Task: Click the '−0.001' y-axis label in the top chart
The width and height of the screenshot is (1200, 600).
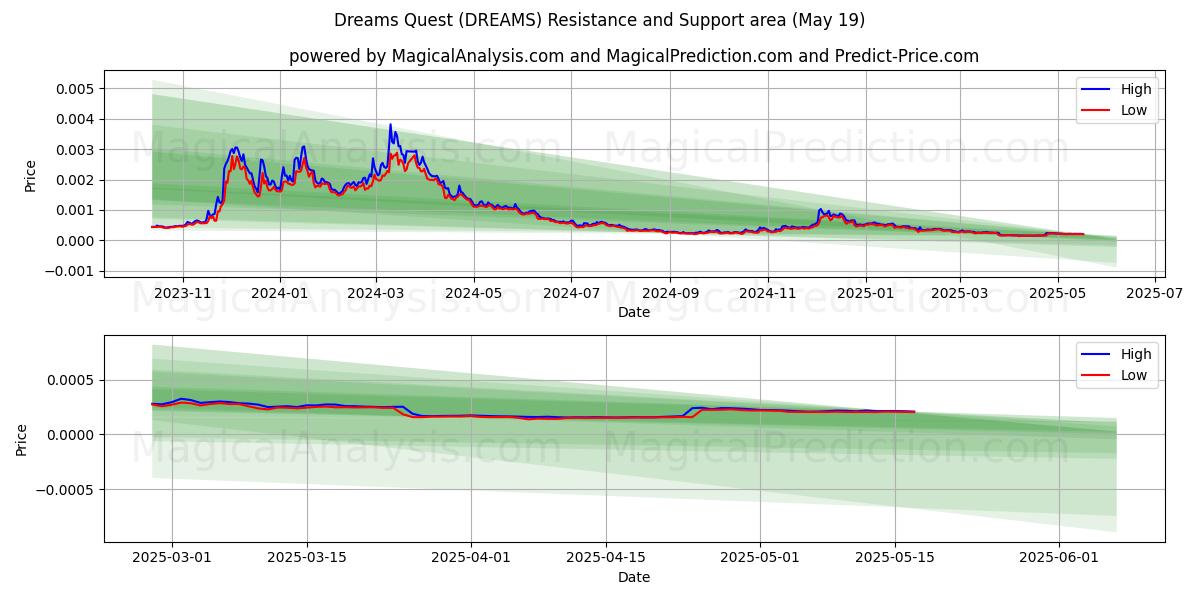Action: (69, 271)
